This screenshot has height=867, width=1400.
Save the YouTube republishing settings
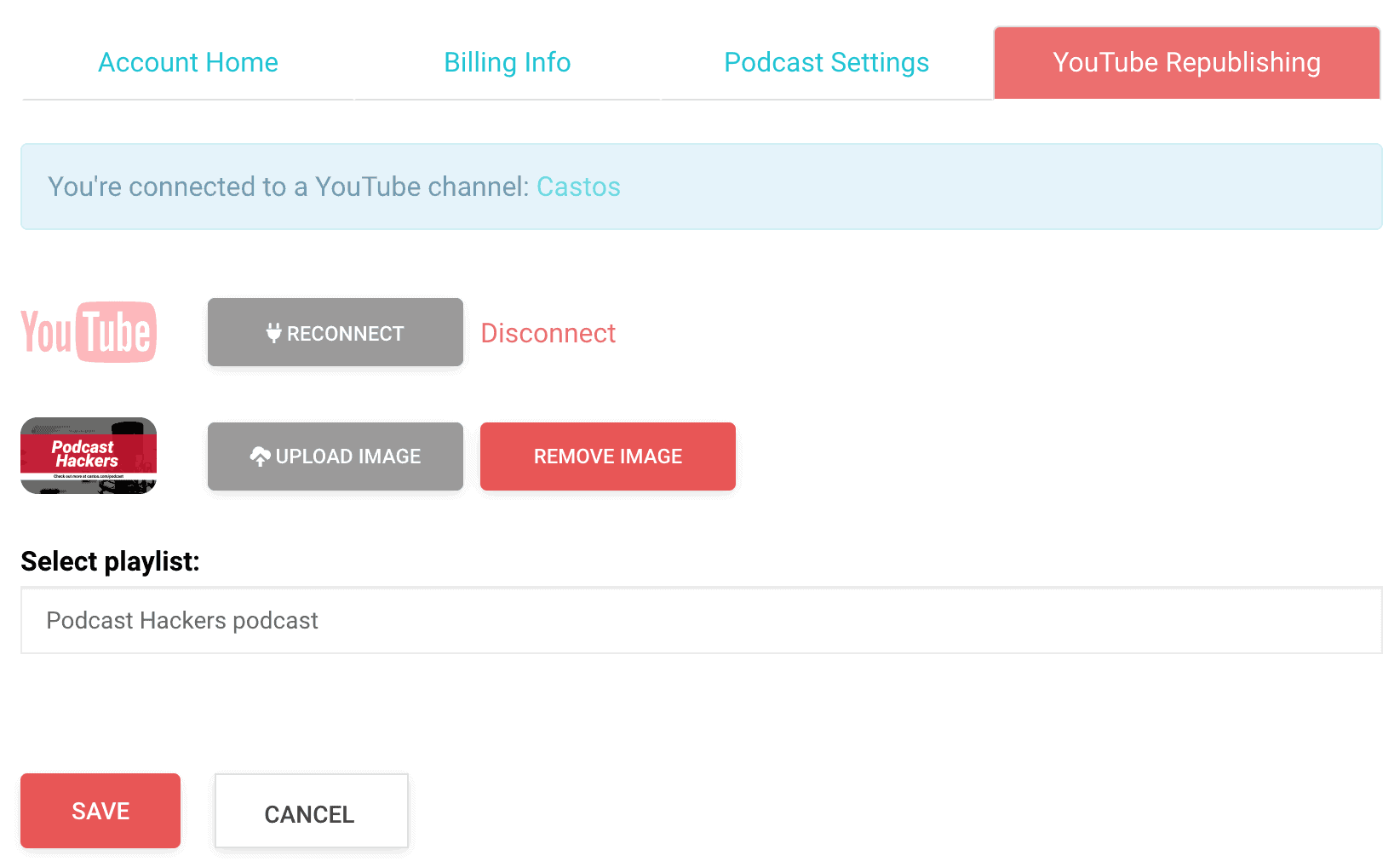pos(100,811)
